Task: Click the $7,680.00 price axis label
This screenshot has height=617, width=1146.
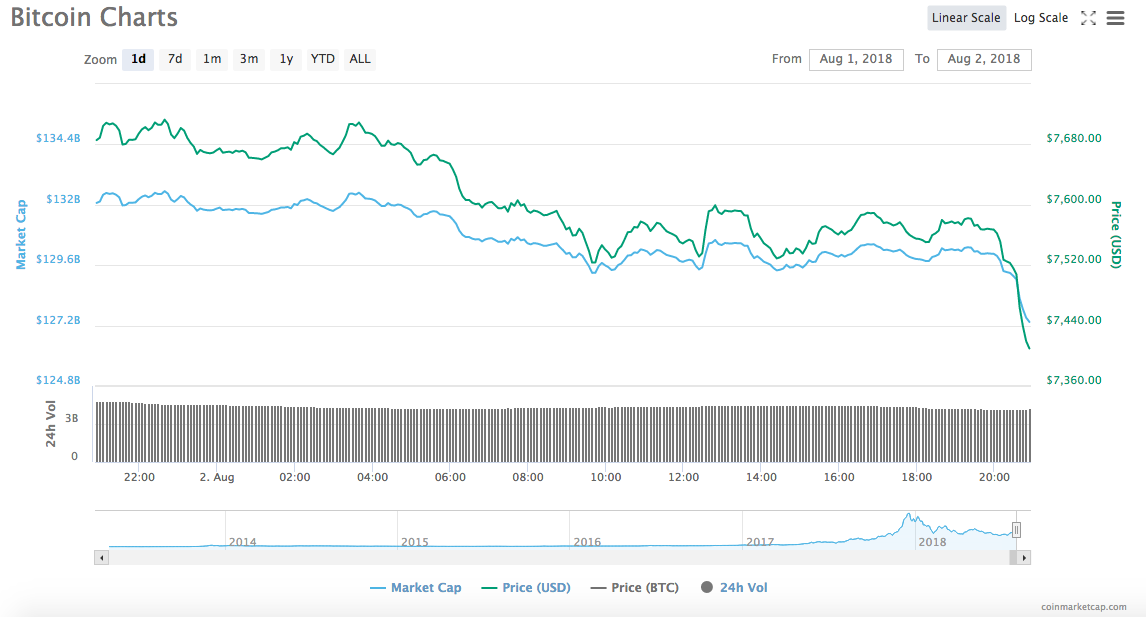Action: tap(1074, 138)
